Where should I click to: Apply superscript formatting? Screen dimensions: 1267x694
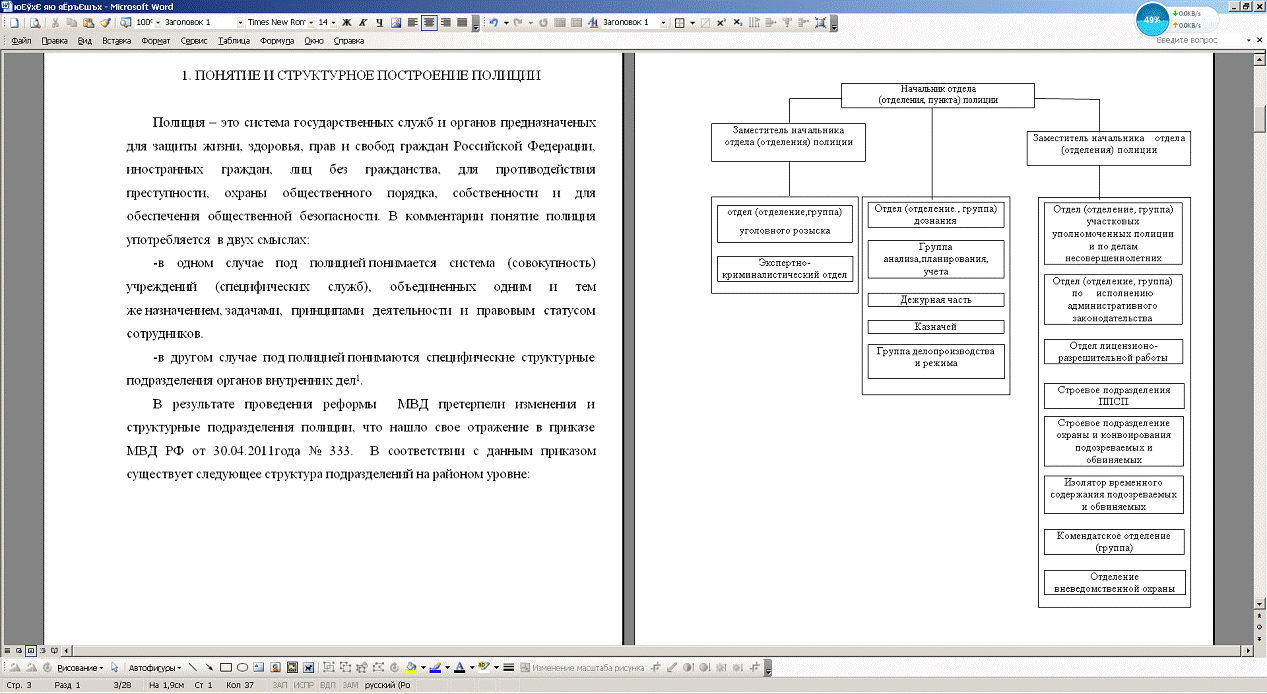(722, 22)
